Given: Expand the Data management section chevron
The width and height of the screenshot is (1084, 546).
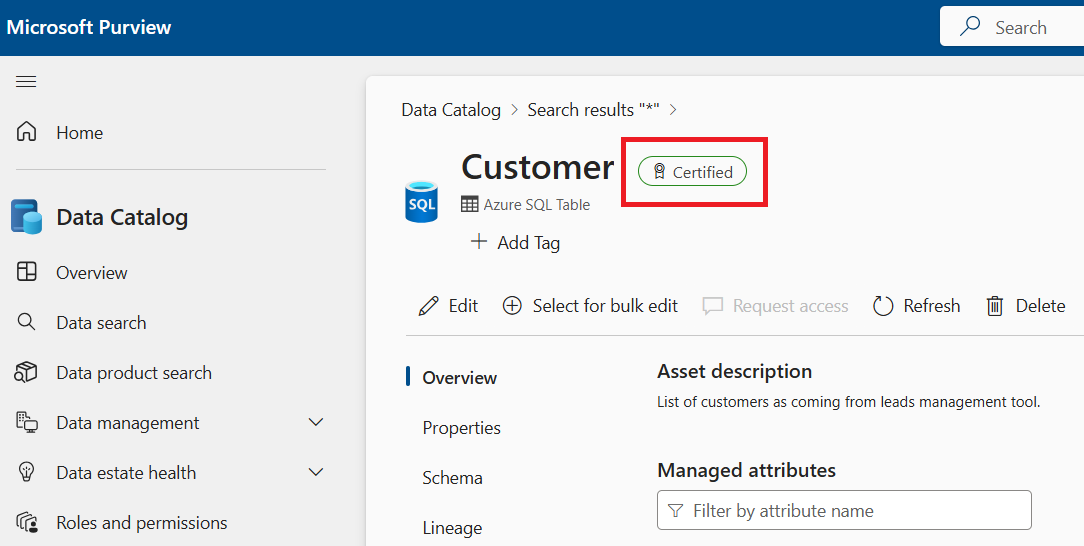Looking at the screenshot, I should (316, 422).
